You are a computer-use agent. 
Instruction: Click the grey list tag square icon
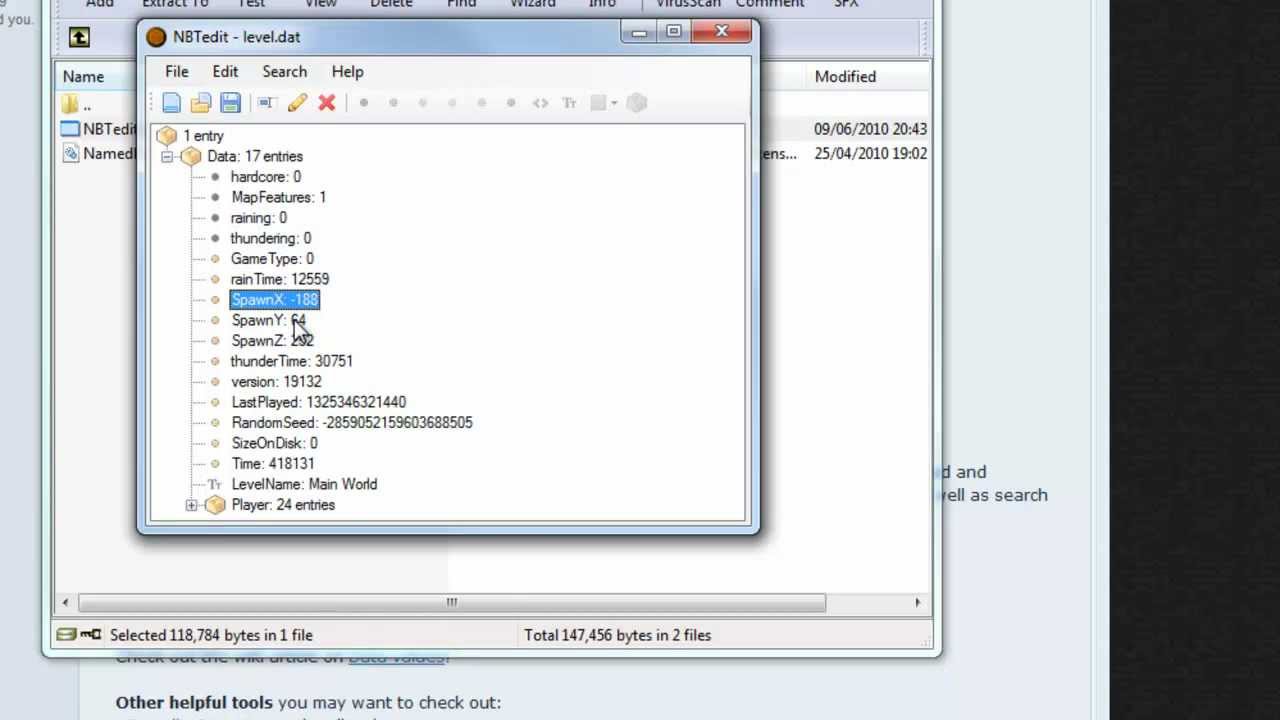(x=598, y=103)
